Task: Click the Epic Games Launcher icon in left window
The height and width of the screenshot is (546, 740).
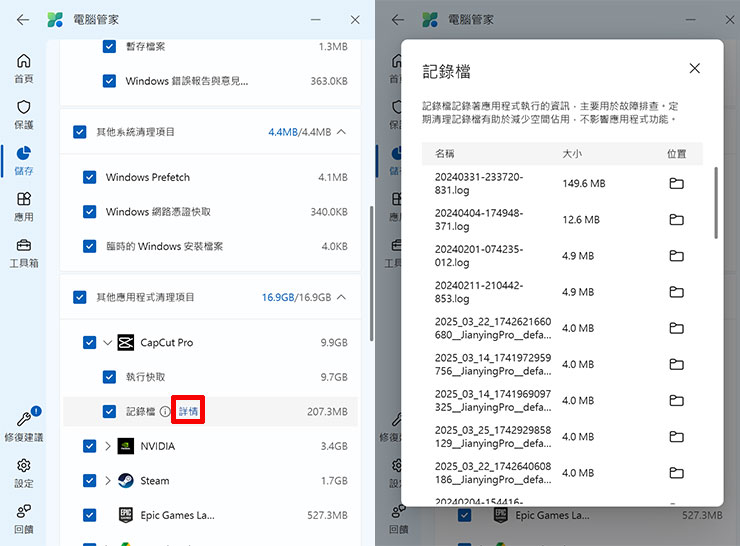Action: (x=126, y=515)
